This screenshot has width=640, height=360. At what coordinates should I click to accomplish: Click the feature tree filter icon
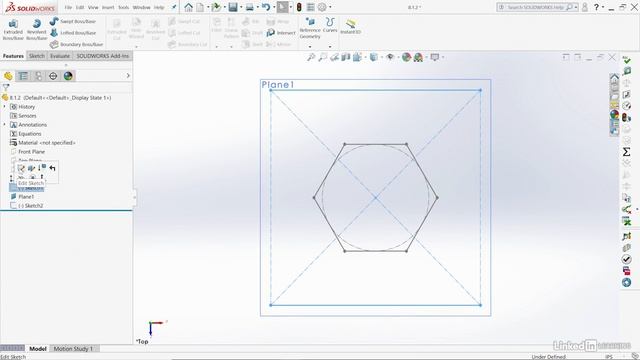pyautogui.click(x=6, y=87)
